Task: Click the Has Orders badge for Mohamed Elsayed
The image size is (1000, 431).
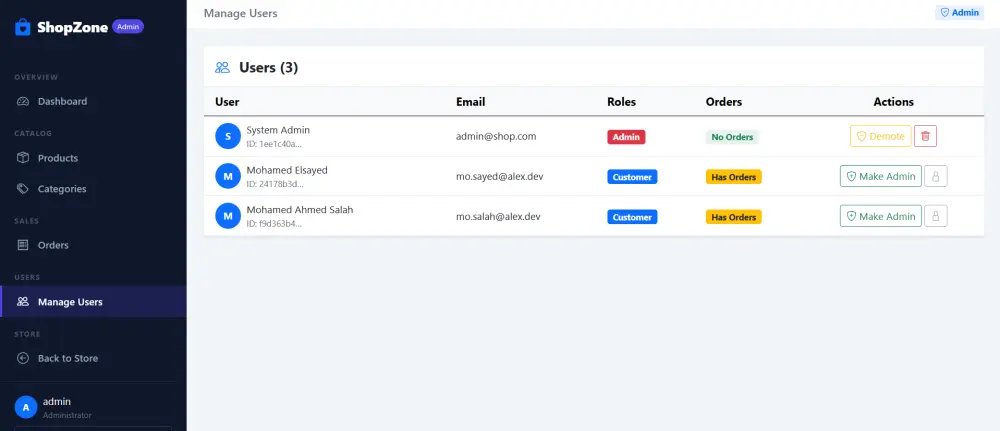Action: (x=733, y=177)
